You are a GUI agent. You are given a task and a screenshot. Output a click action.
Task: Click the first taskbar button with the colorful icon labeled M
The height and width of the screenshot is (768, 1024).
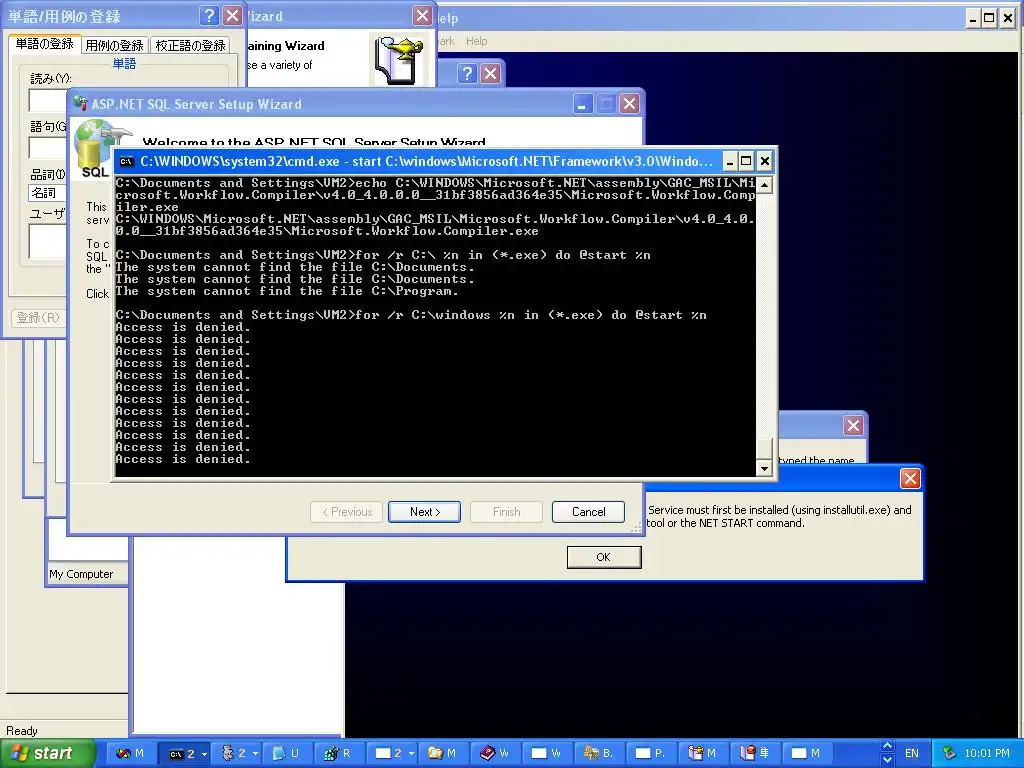[x=129, y=754]
